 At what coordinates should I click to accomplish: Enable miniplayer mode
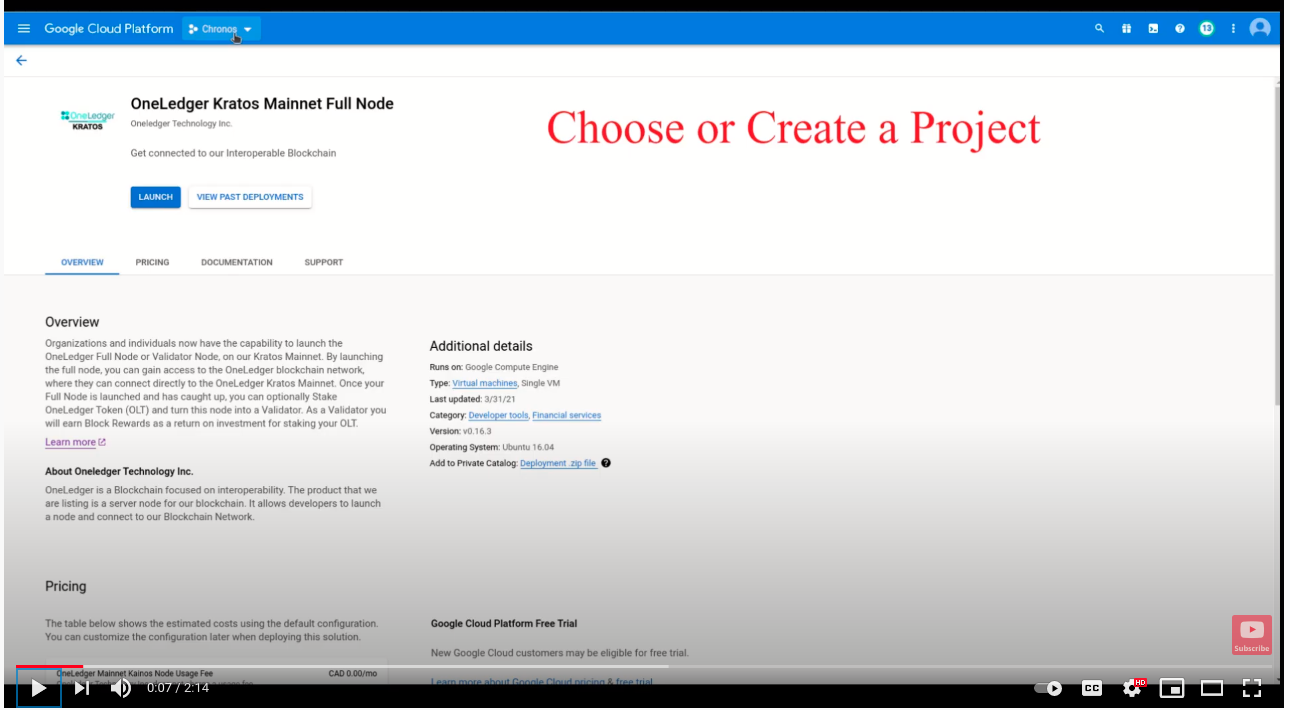pos(1172,688)
